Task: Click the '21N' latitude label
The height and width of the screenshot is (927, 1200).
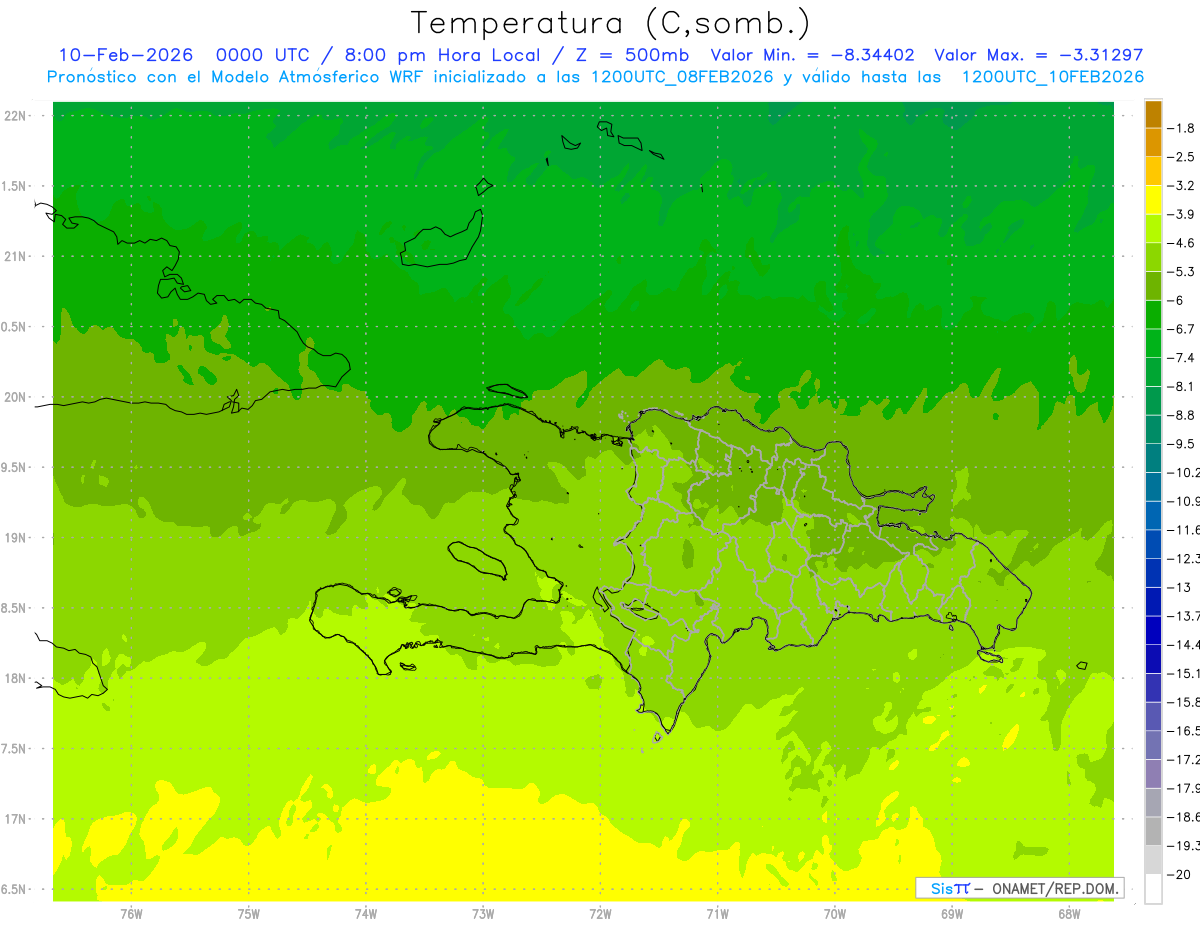Action: coord(16,256)
